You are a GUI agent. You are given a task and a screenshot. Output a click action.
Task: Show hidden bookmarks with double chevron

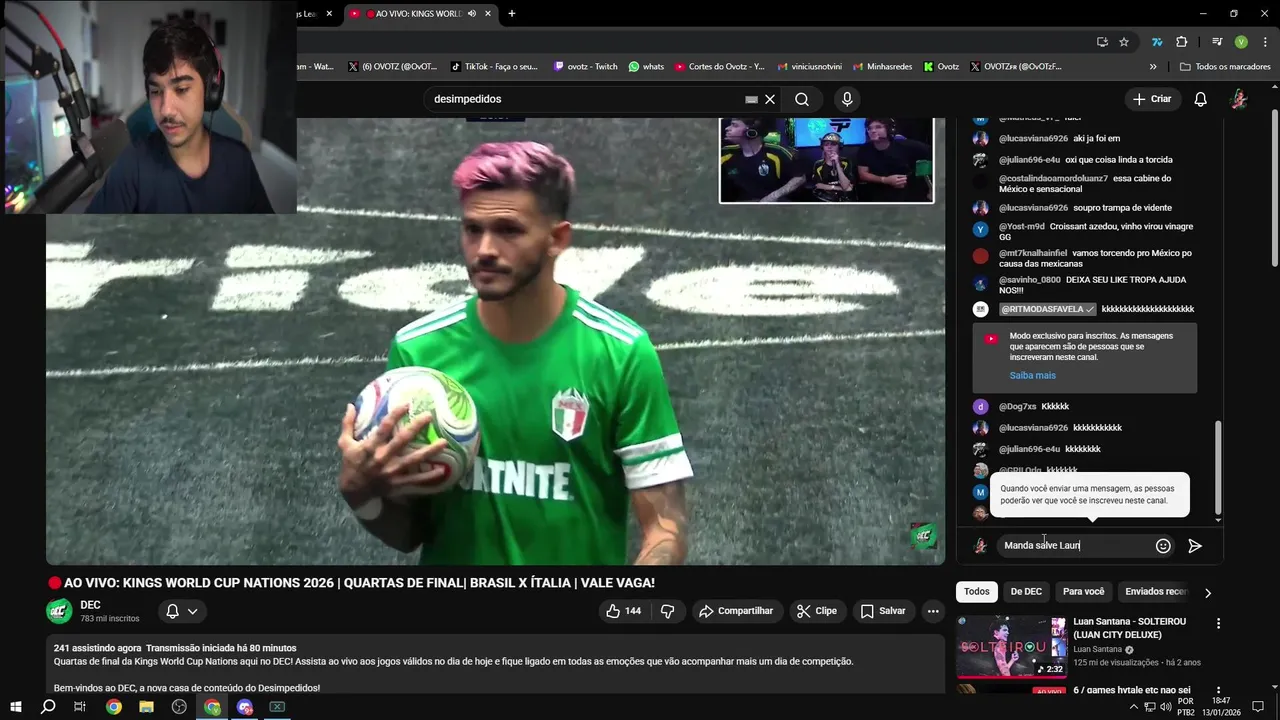1153,67
